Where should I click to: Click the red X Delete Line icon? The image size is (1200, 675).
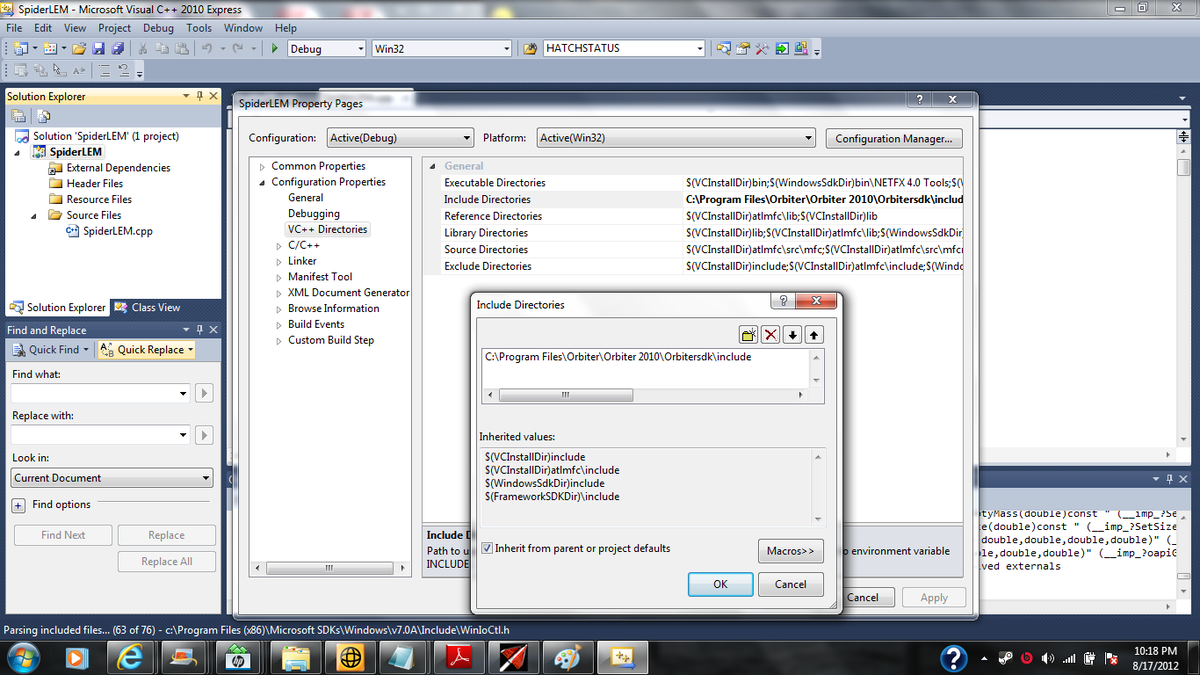[x=771, y=335]
